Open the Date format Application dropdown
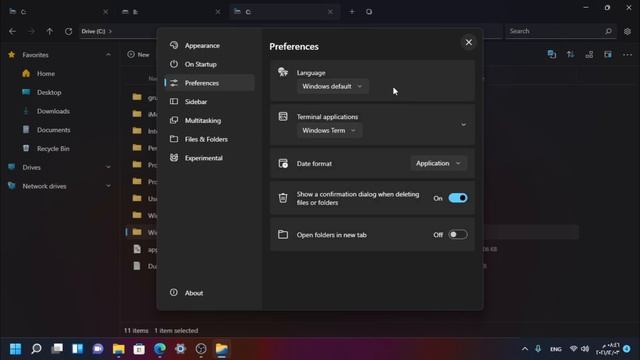640x360 pixels. coord(438,163)
